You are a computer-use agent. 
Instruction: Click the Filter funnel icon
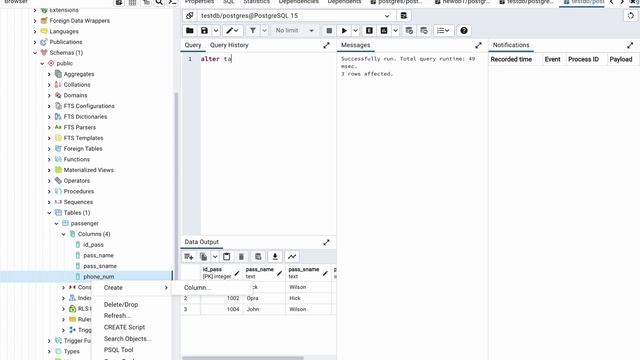(x=253, y=31)
